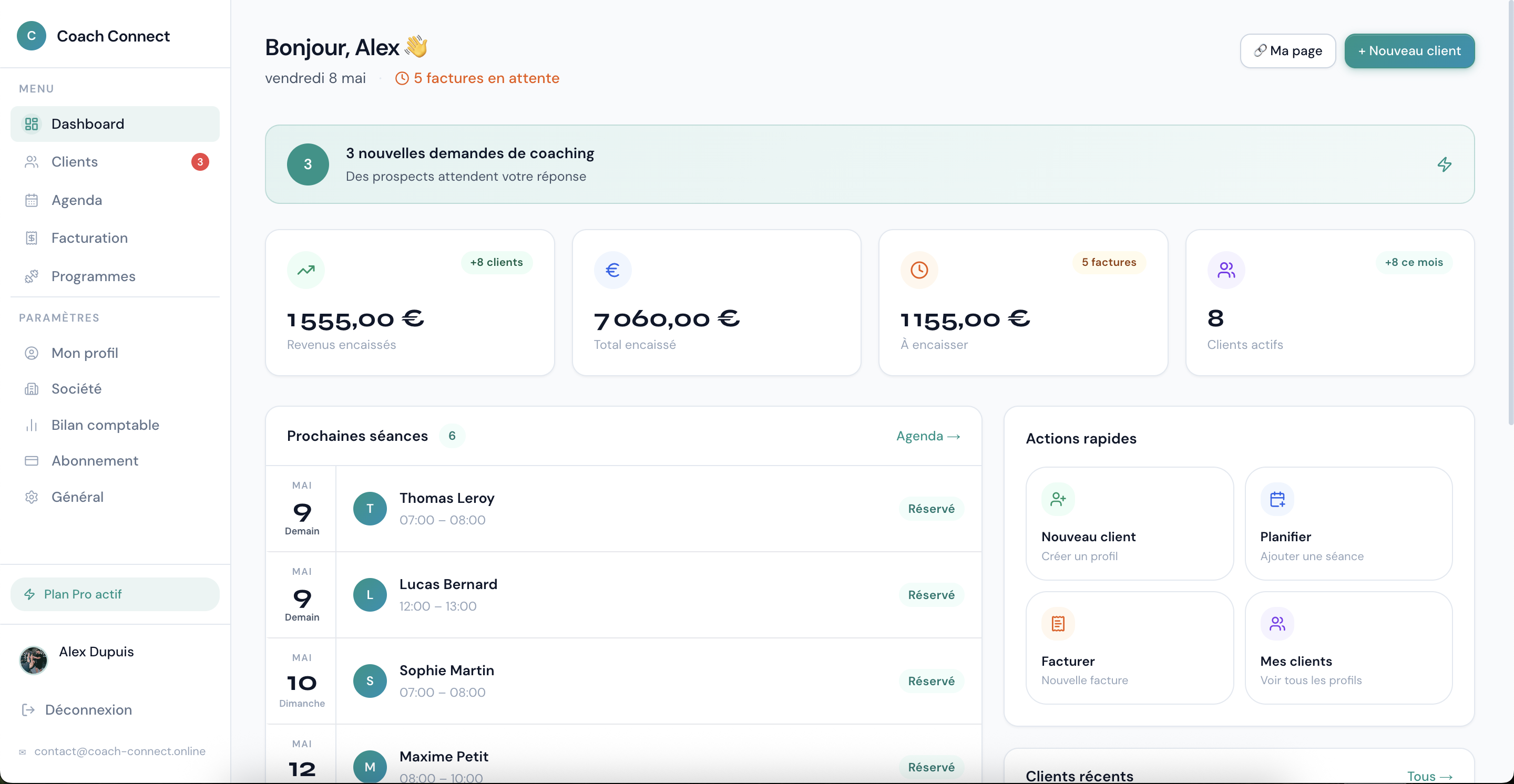This screenshot has width=1514, height=784.
Task: Click the Programmes dumbbell icon
Action: [x=32, y=276]
